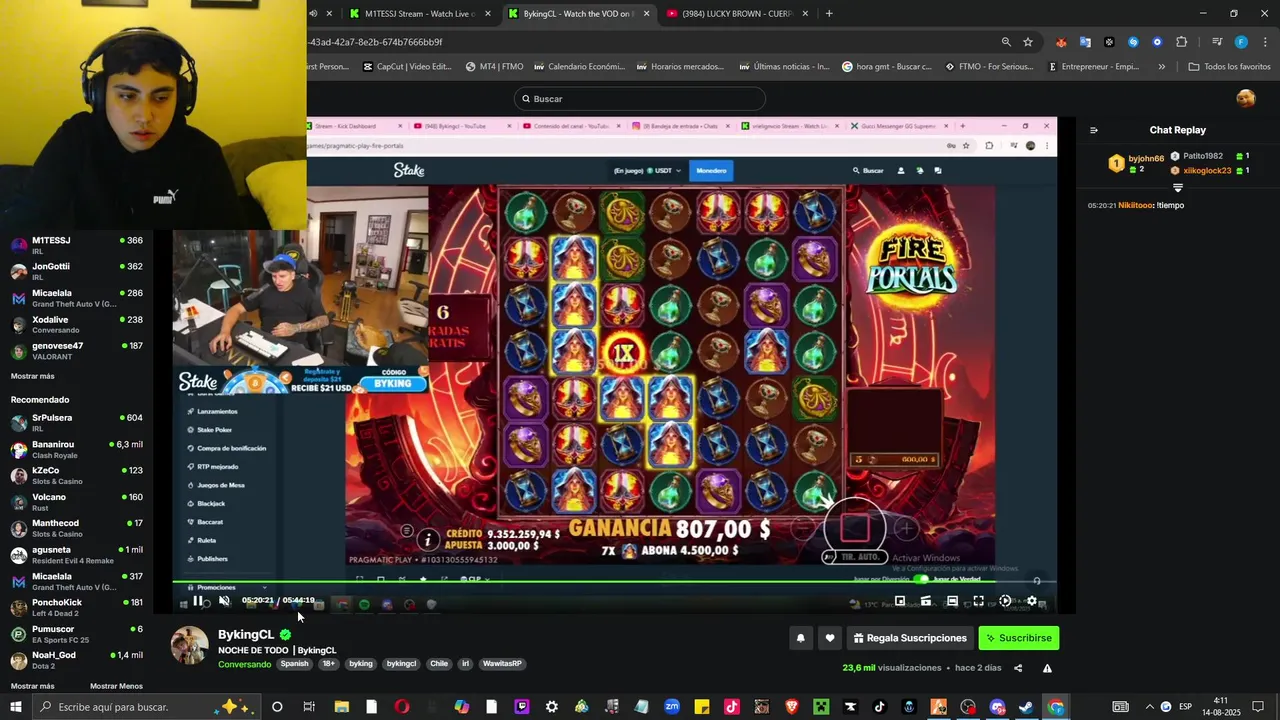Open BykingCL channel avatar
This screenshot has width=1280, height=720.
tap(190, 646)
